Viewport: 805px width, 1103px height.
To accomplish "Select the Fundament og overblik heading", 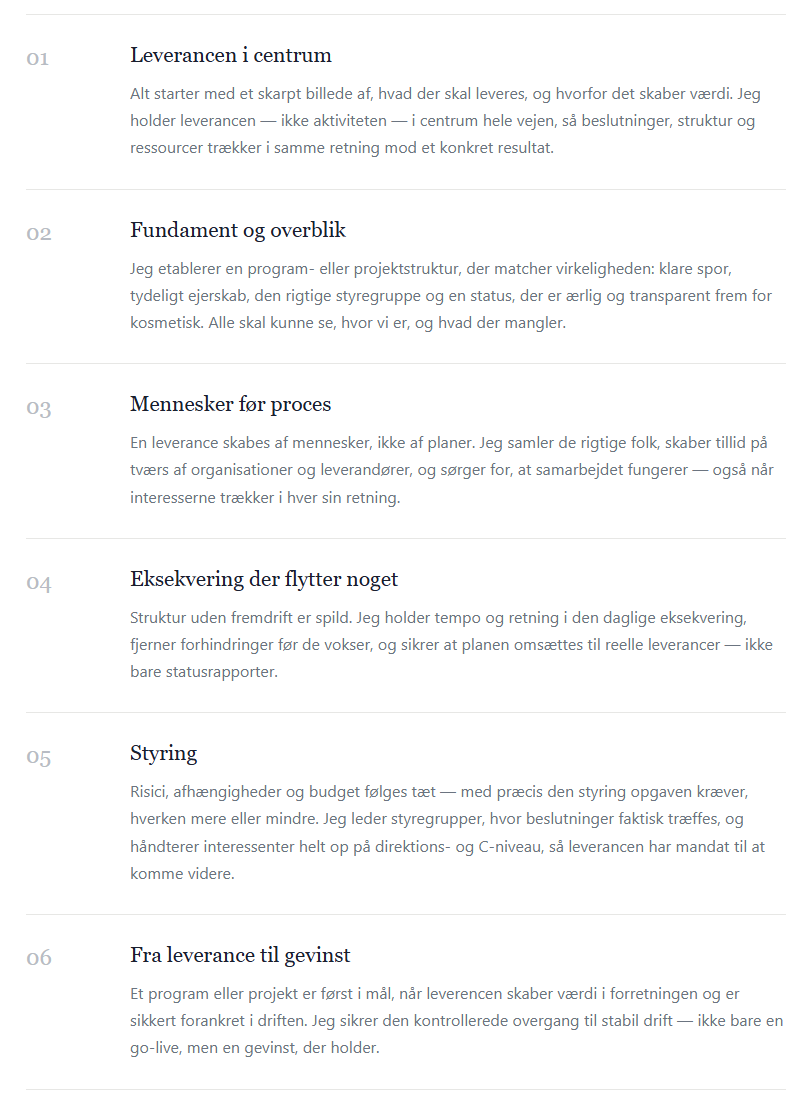I will point(238,230).
